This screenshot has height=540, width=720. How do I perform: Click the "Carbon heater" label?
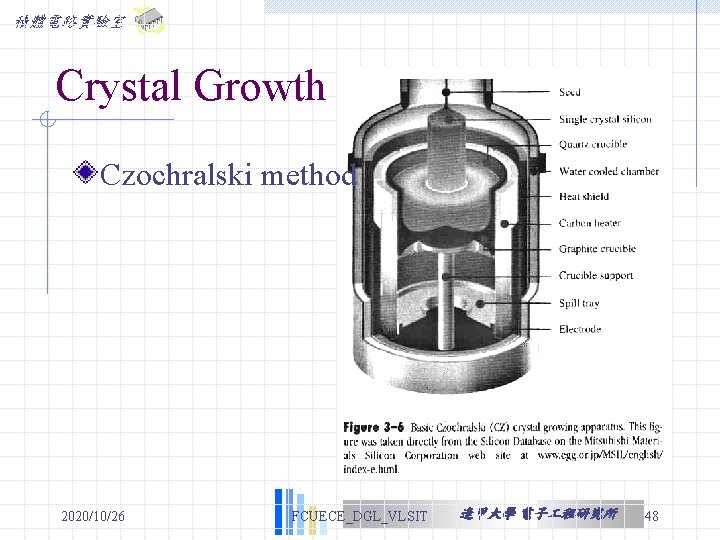click(589, 223)
